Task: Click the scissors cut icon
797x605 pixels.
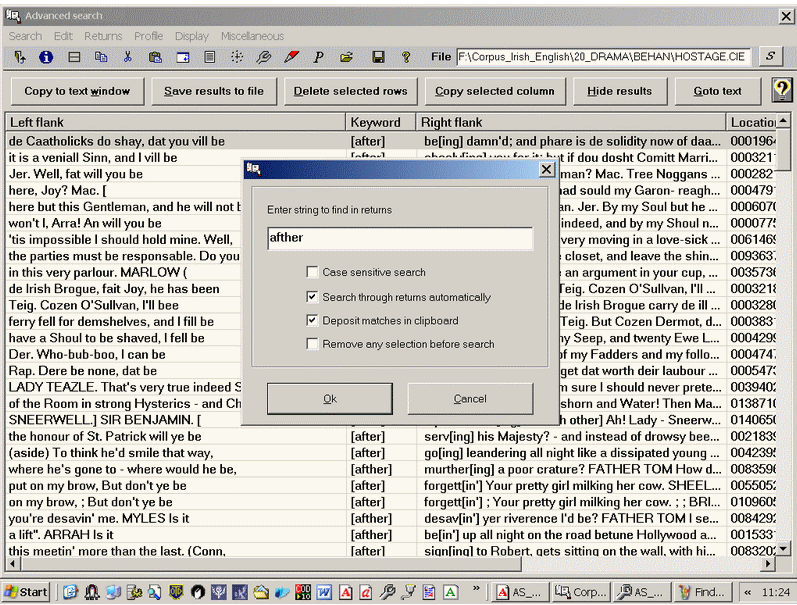Action: tap(128, 57)
